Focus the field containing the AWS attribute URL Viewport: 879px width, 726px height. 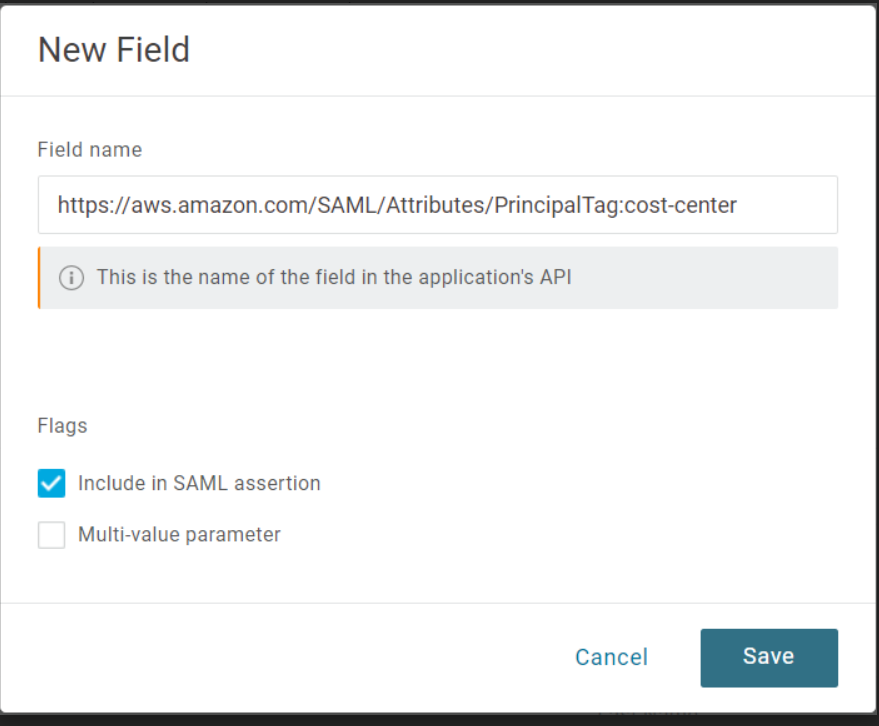pyautogui.click(x=438, y=205)
